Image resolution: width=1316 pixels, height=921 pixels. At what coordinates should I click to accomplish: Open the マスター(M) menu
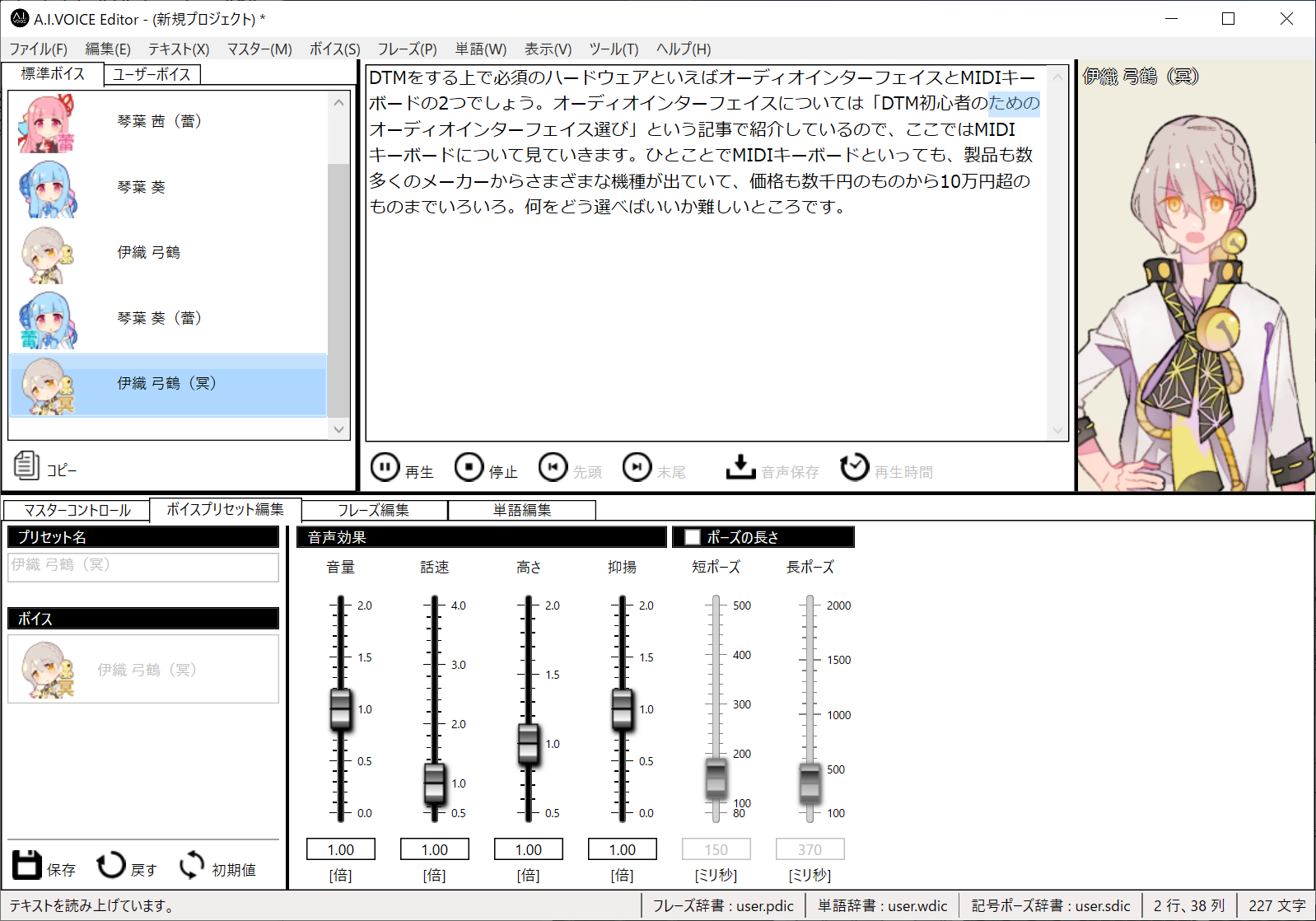pyautogui.click(x=259, y=49)
